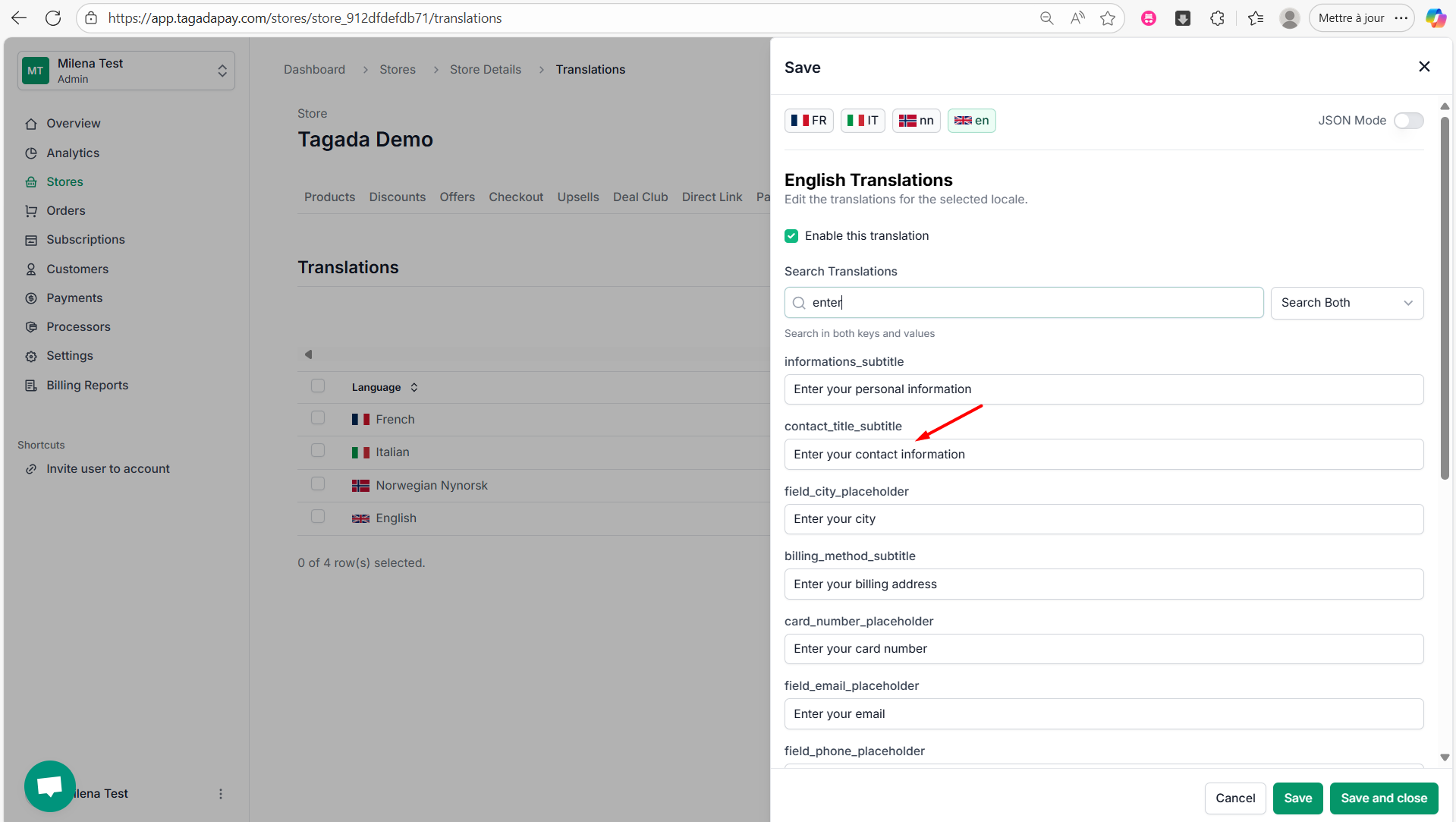Uncheck Enable this translation checkbox
Viewport: 1456px width, 822px height.
791,236
